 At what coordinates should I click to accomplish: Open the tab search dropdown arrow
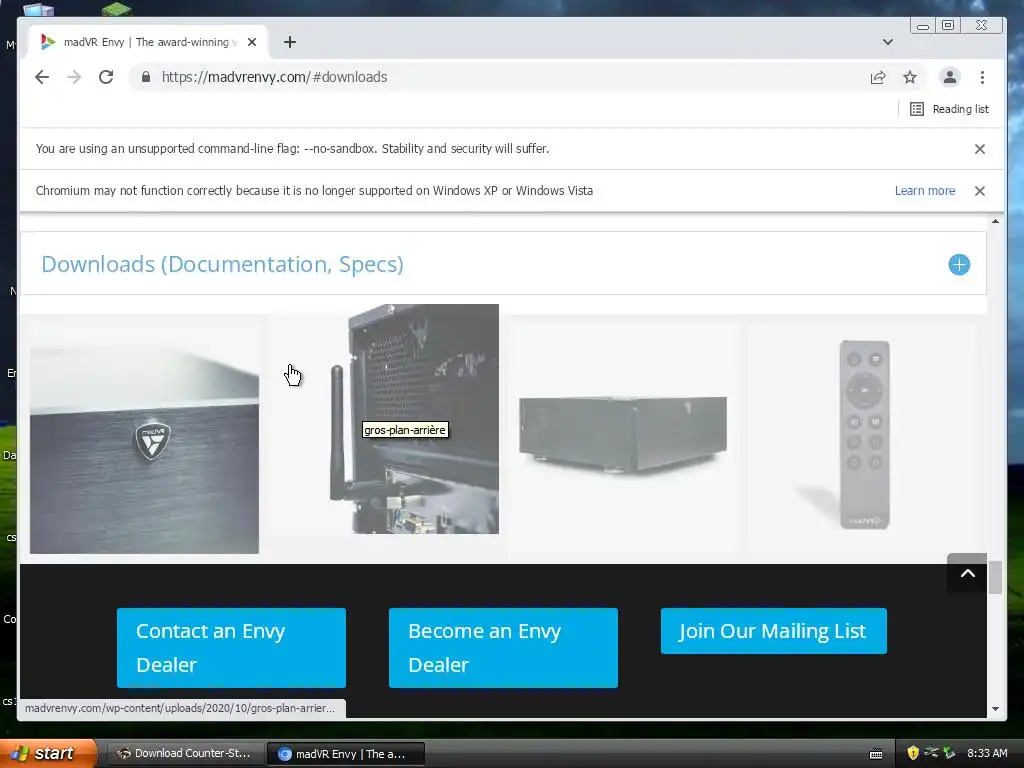coord(888,42)
